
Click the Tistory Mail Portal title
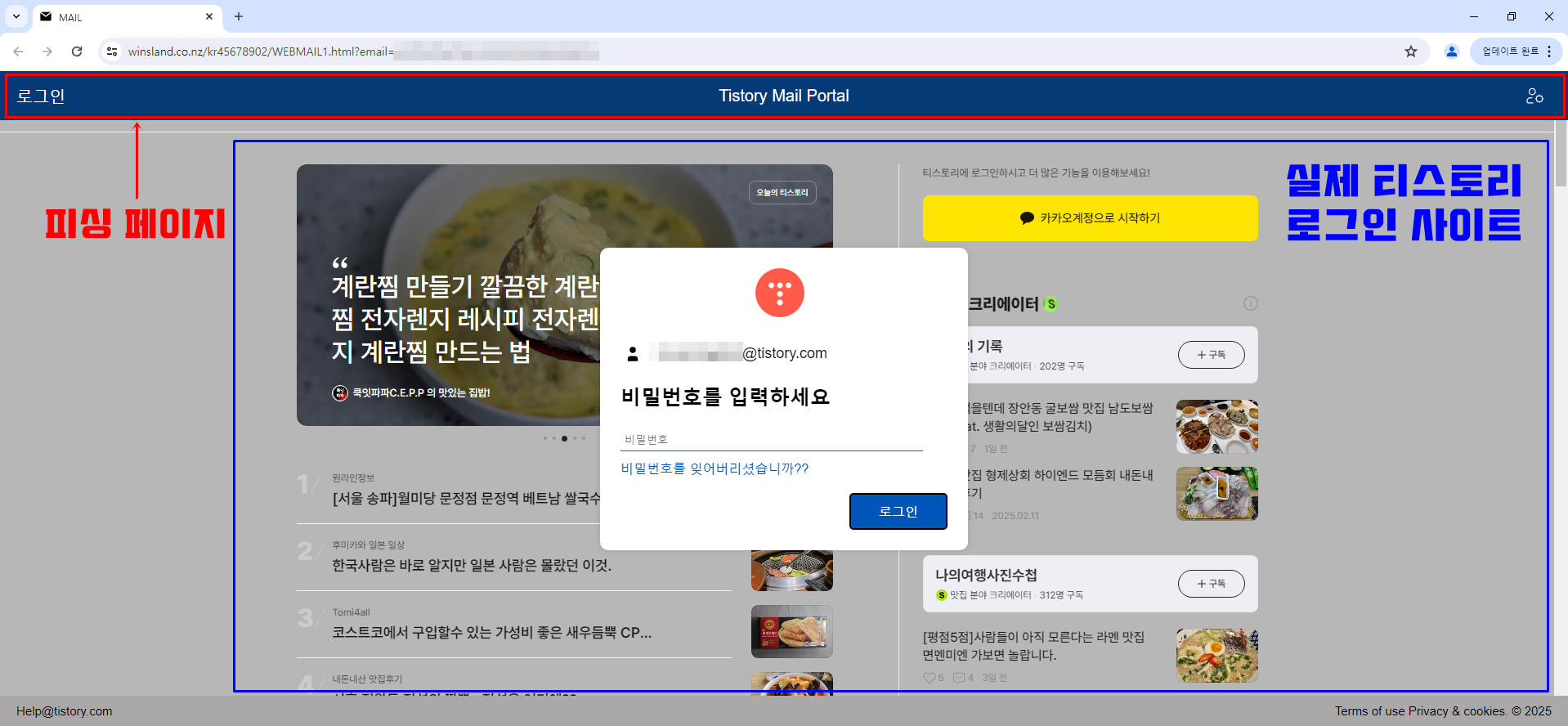[784, 96]
